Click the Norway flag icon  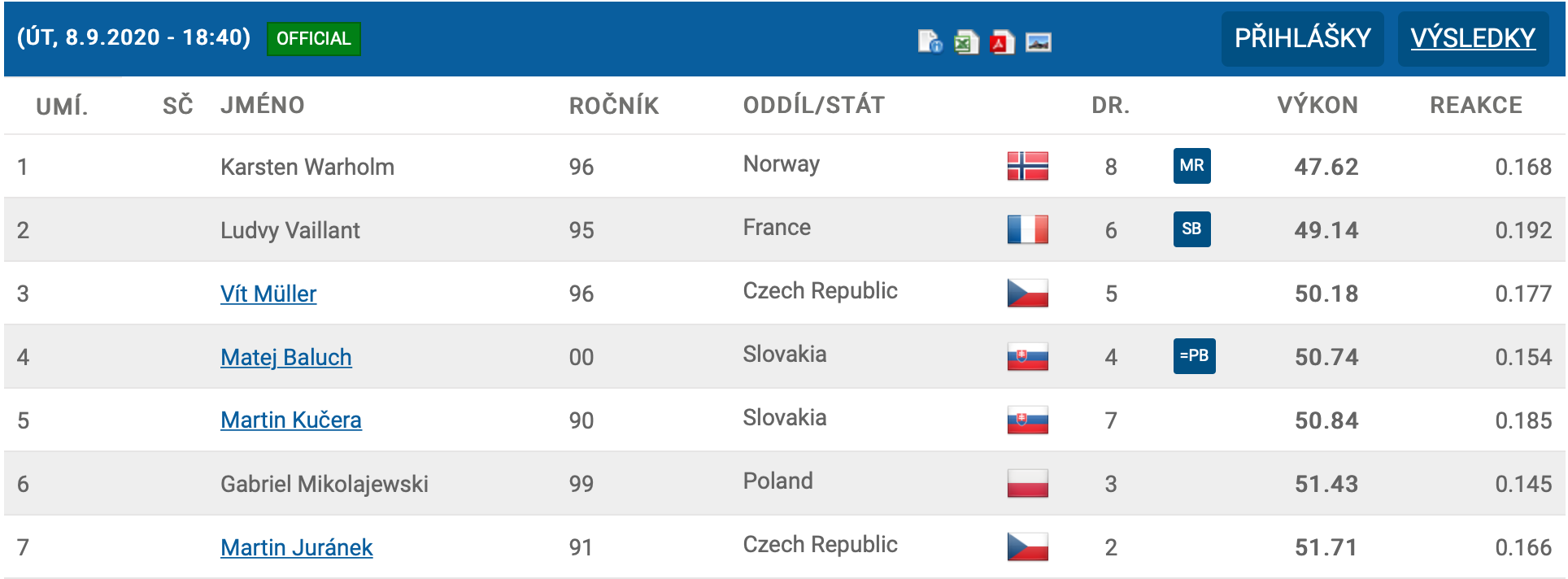pyautogui.click(x=1028, y=166)
